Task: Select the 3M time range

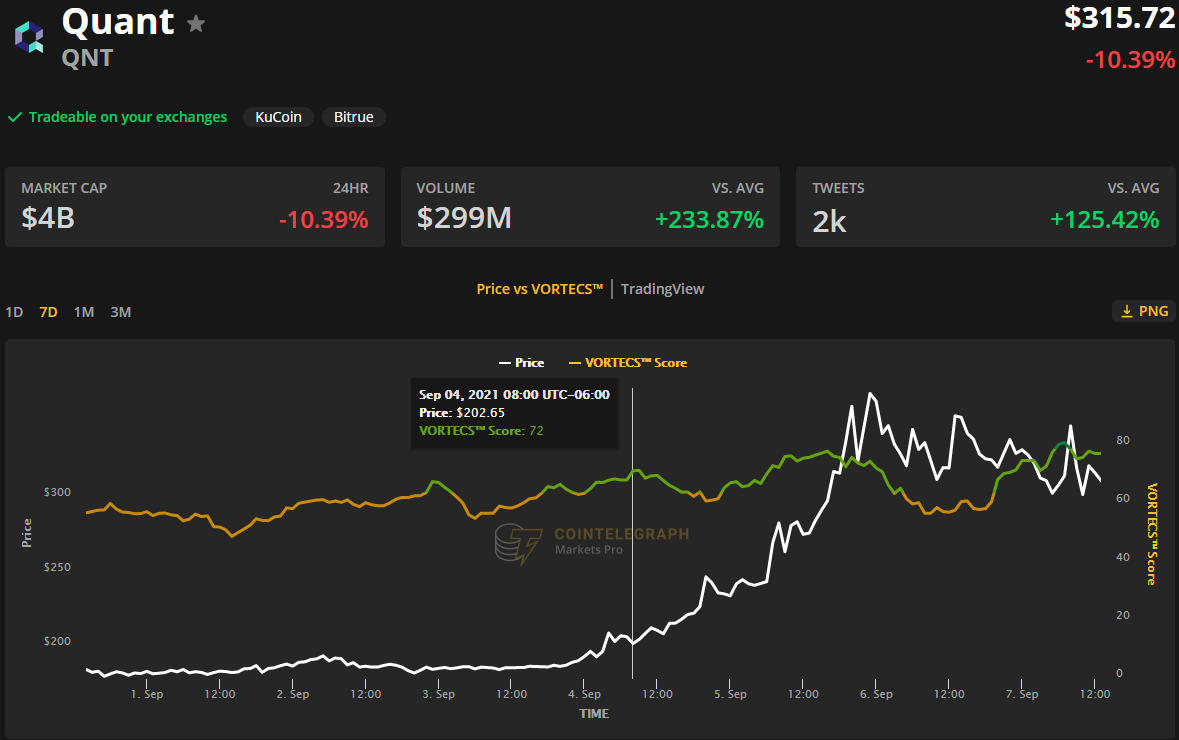Action: point(120,312)
